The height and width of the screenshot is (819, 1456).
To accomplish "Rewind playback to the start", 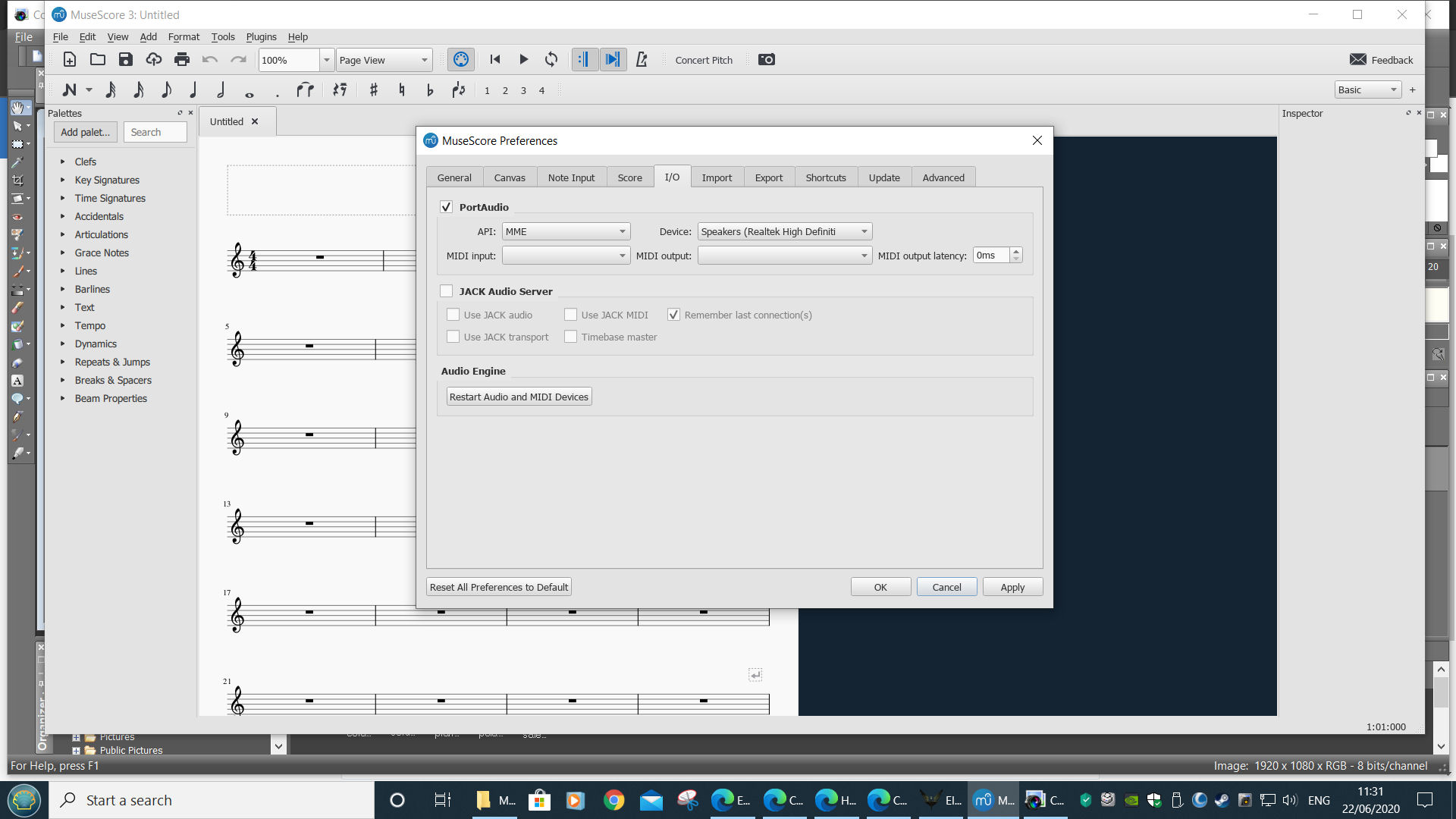I will click(x=495, y=60).
